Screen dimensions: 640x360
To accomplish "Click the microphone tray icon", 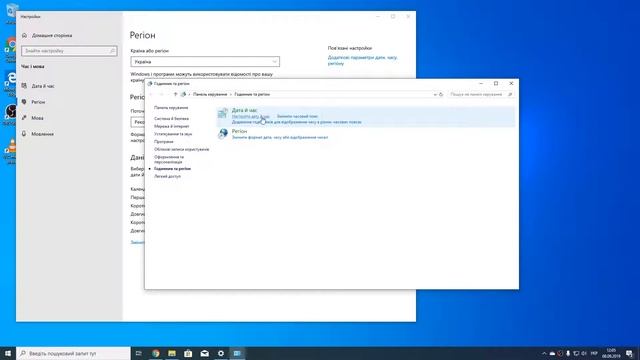I will [x=568, y=353].
